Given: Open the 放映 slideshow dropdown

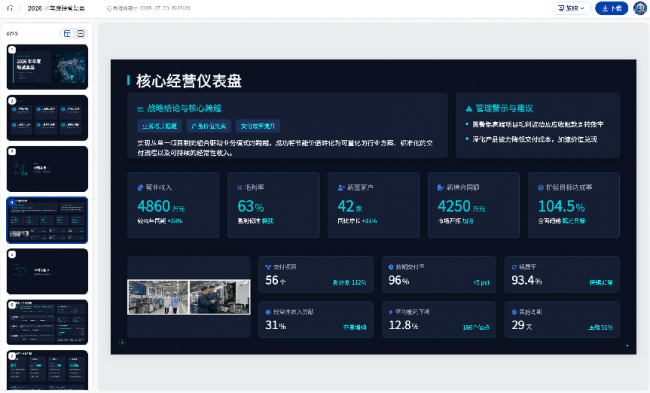Looking at the screenshot, I should point(571,8).
